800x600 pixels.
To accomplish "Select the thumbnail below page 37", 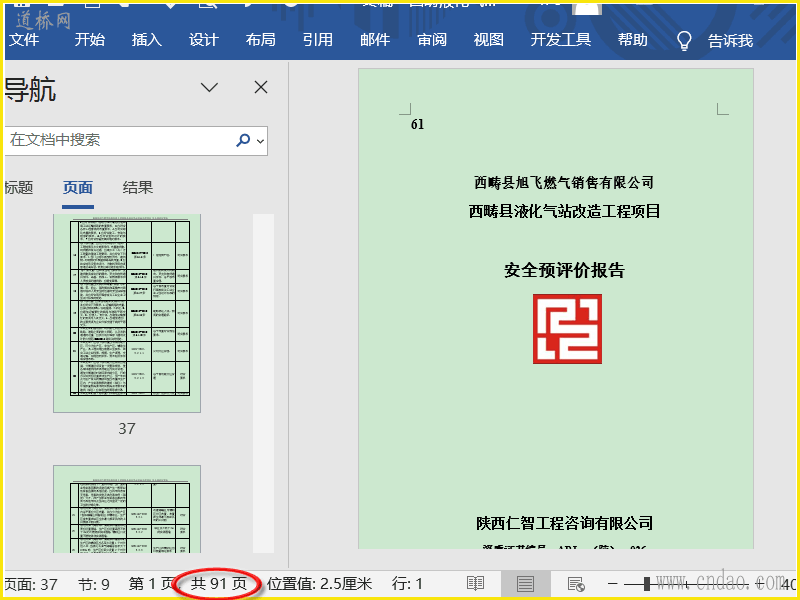I will pyautogui.click(x=127, y=509).
